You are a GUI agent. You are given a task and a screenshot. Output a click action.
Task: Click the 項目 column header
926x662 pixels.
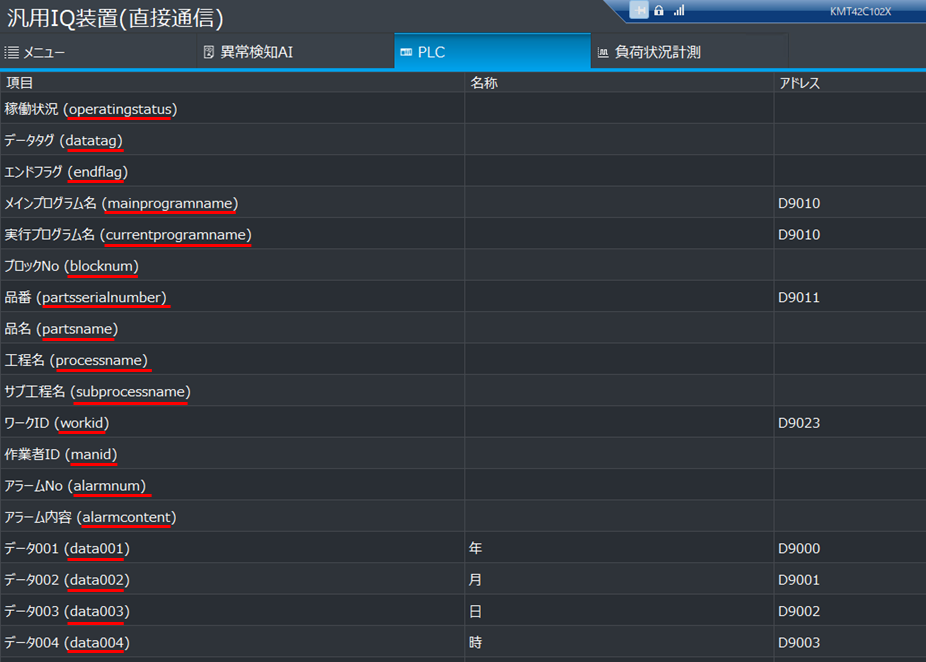(20, 83)
